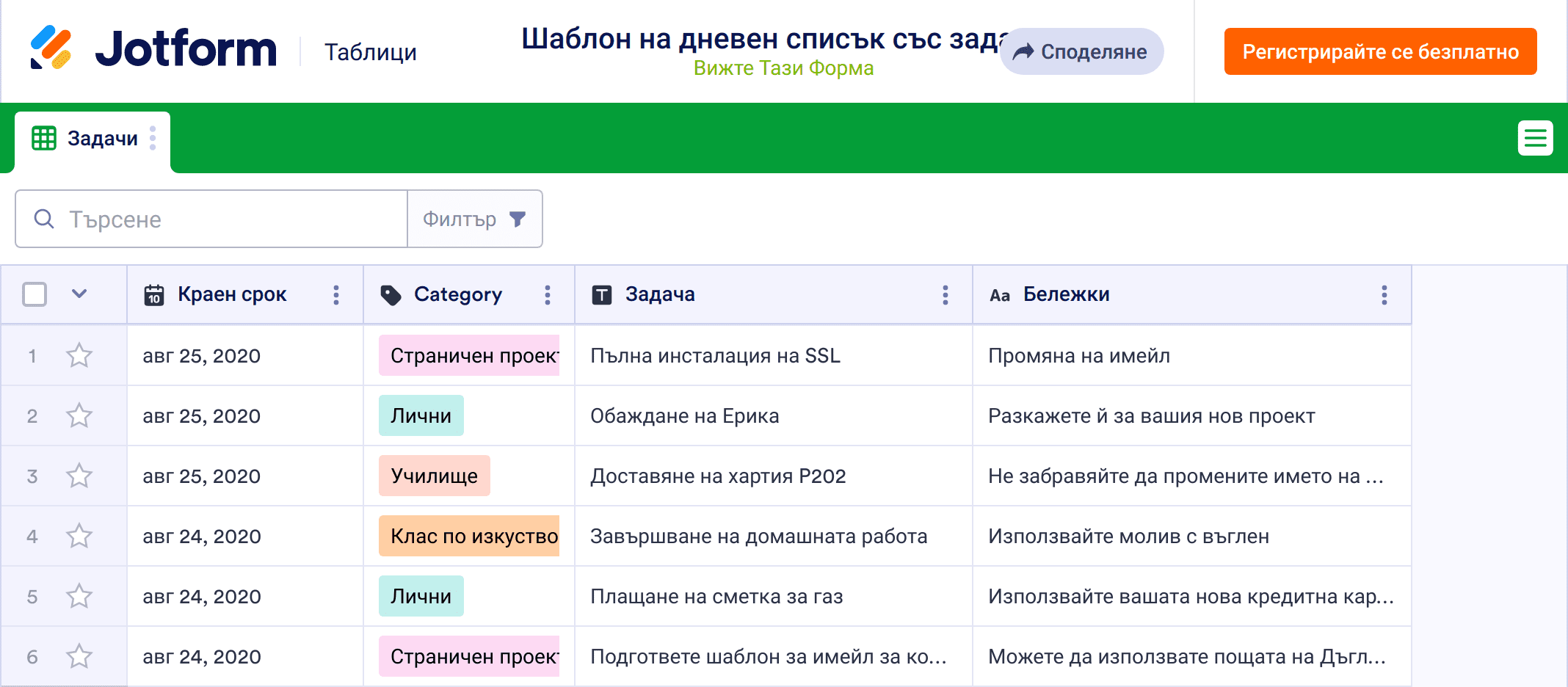
Task: Toggle the star on row 6
Action: [x=79, y=657]
